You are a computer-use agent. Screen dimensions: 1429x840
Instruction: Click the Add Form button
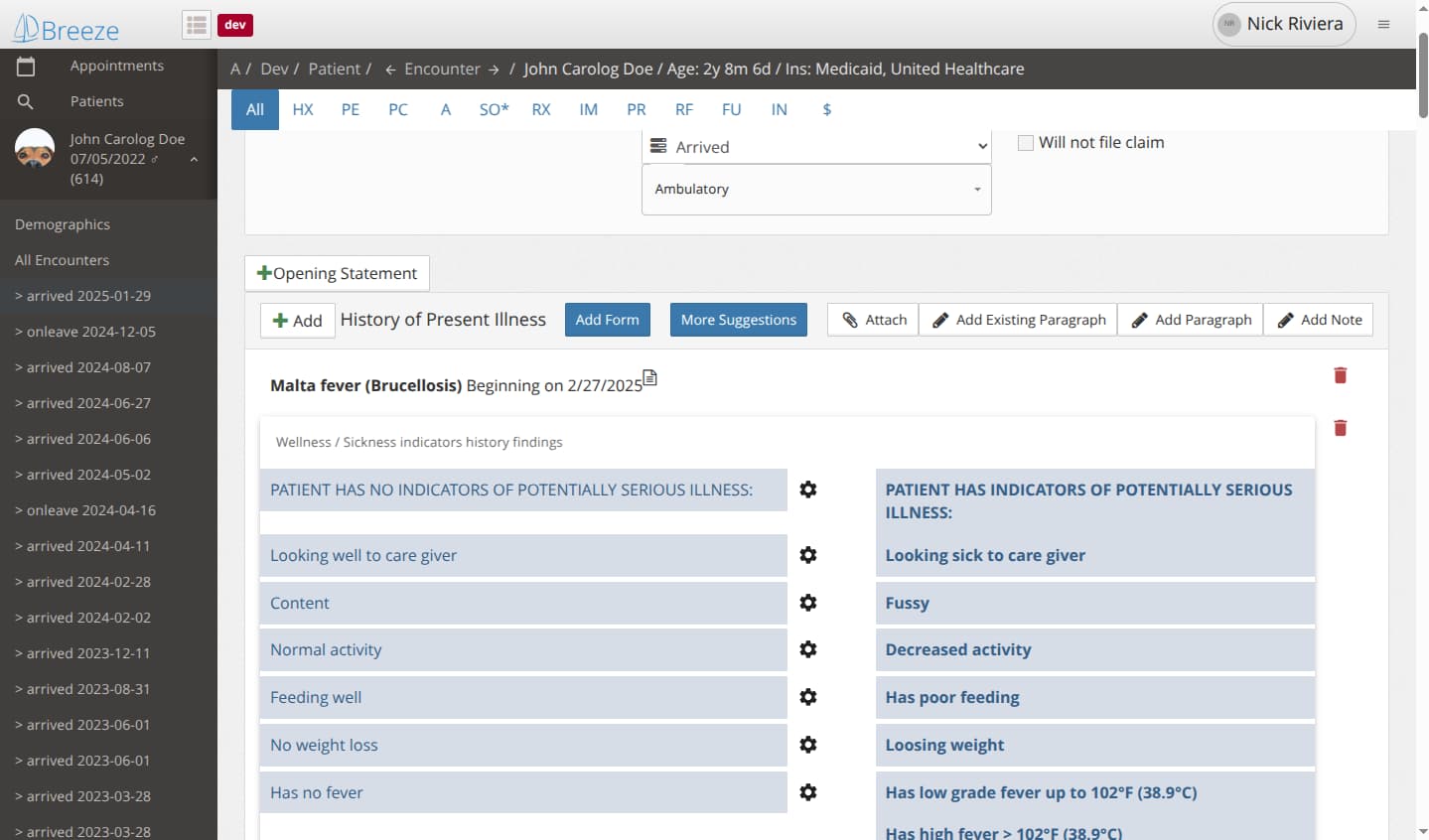[x=607, y=320]
